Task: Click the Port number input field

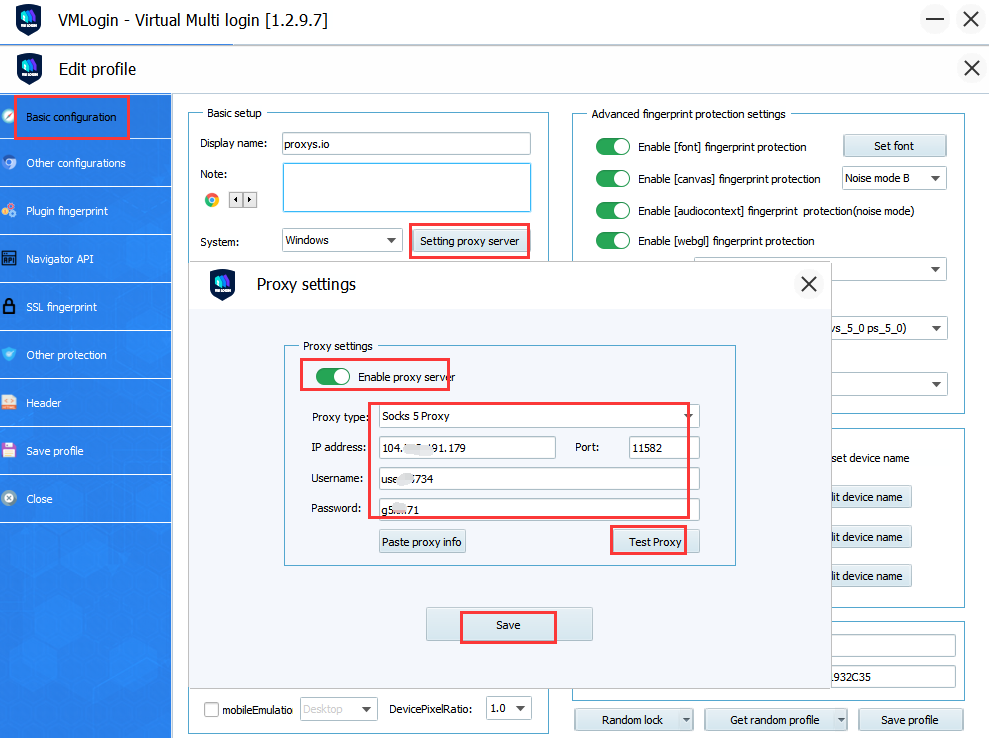Action: pyautogui.click(x=663, y=448)
